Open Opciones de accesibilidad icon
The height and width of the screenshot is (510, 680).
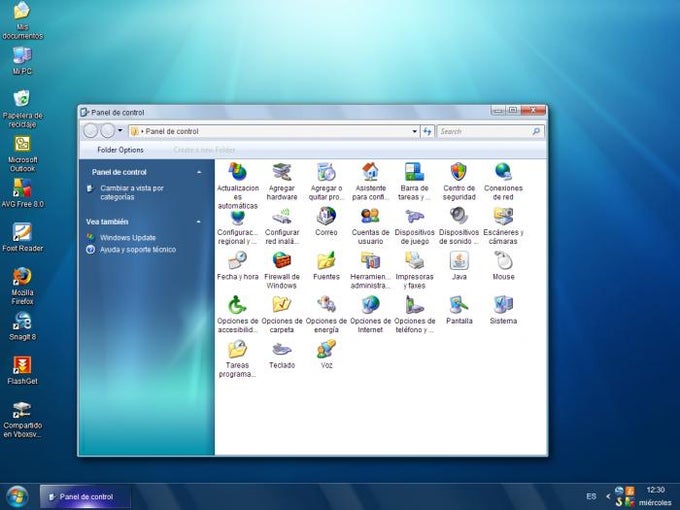[238, 305]
